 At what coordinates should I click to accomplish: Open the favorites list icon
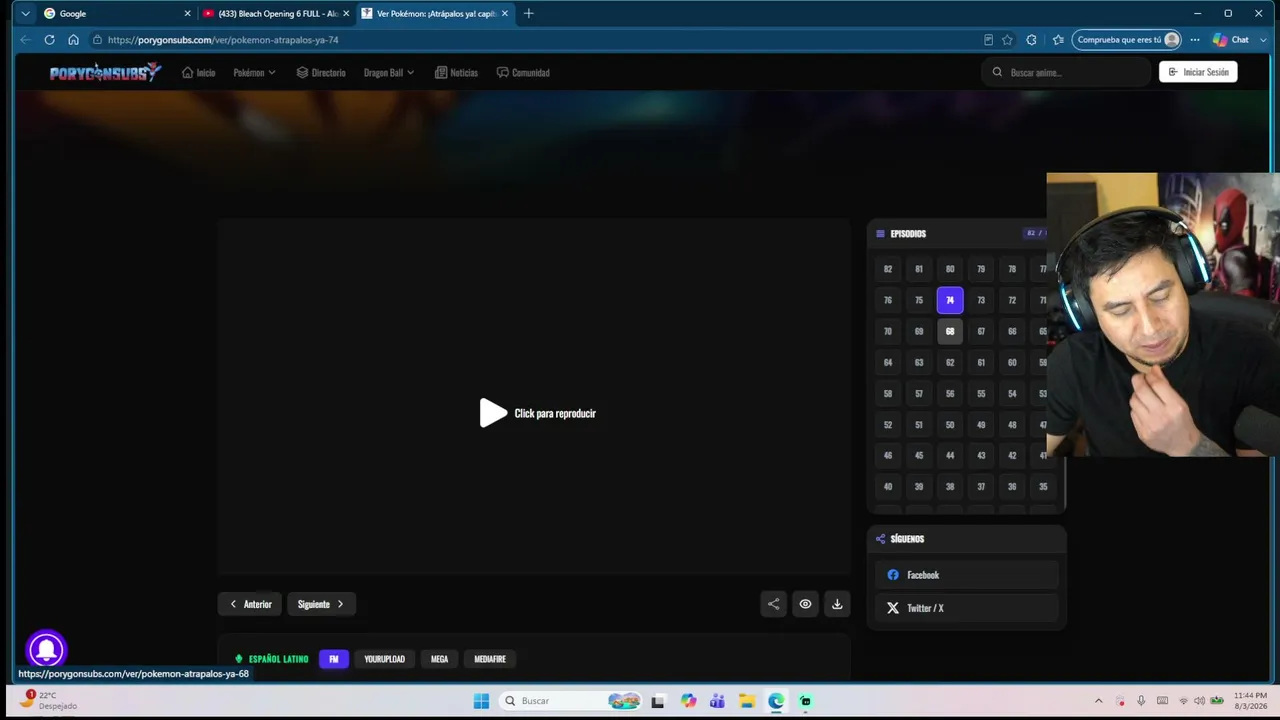[1058, 40]
